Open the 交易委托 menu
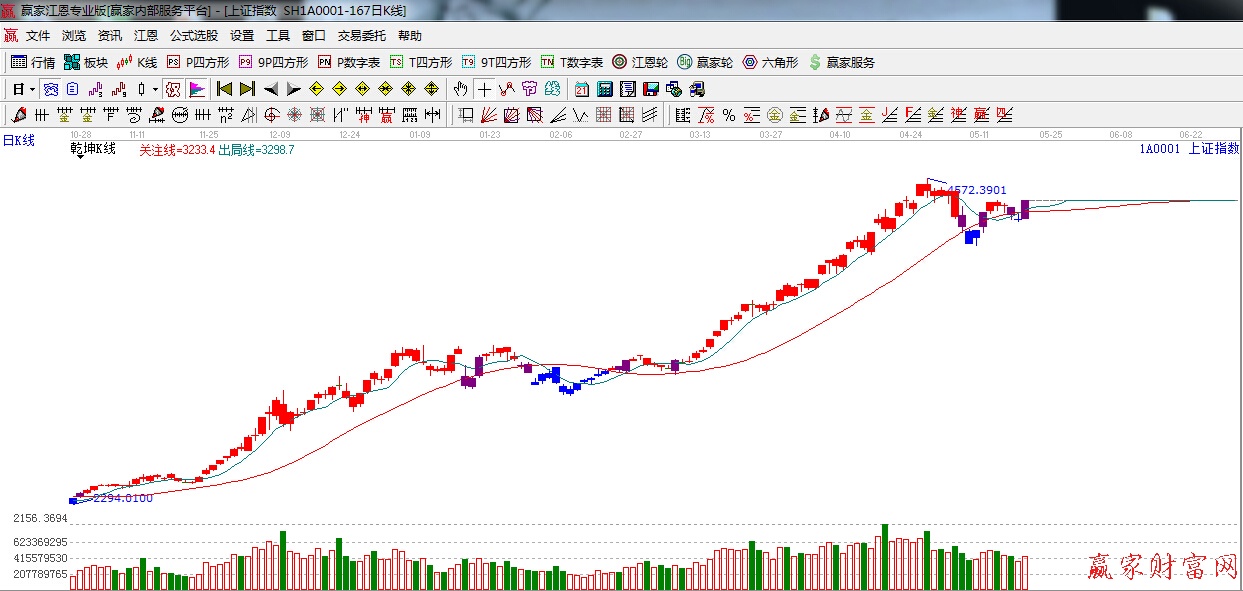Viewport: 1243px width, 591px height. [x=361, y=35]
